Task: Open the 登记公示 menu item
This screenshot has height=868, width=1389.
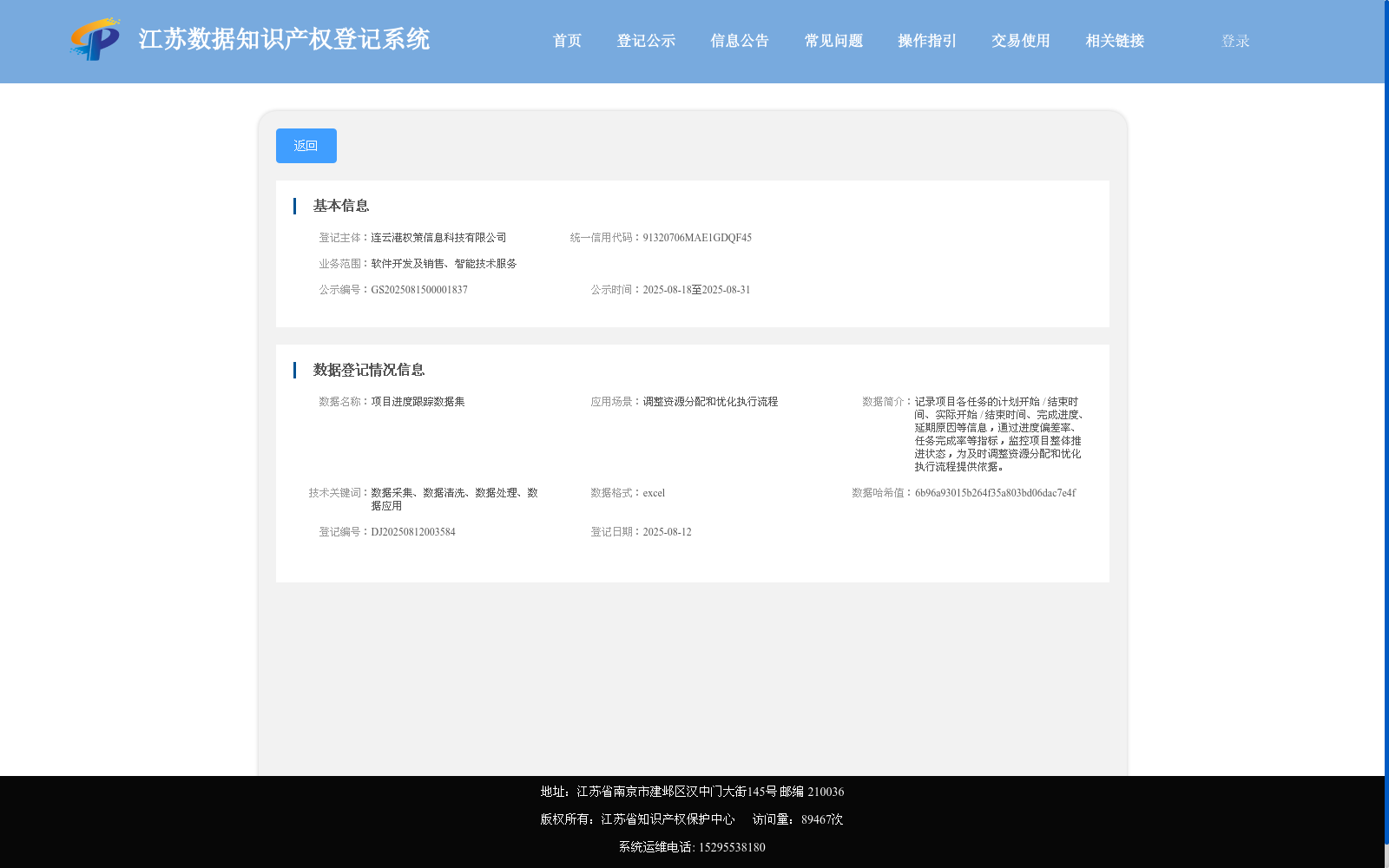Action: point(646,41)
